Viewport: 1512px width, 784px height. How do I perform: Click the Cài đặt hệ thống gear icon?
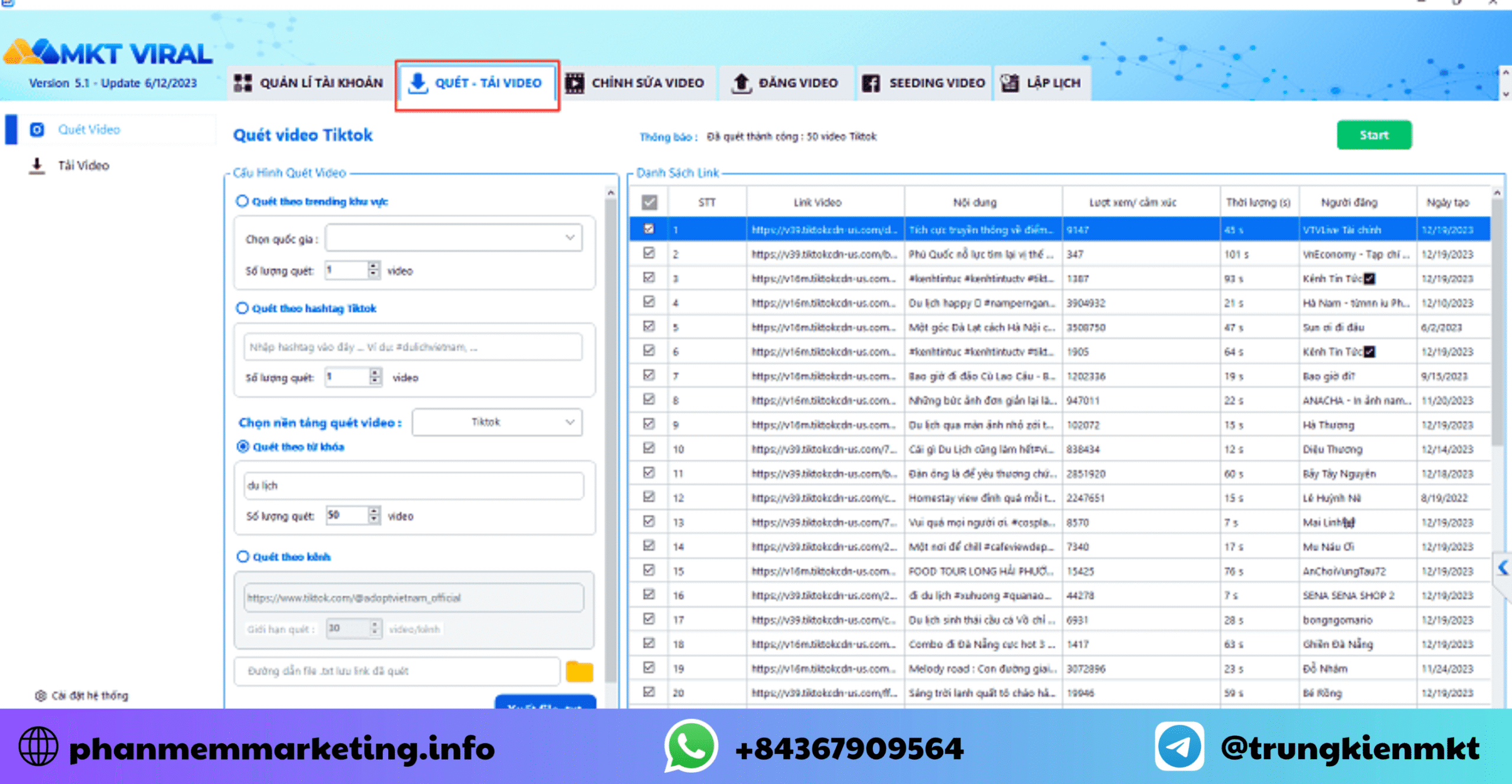click(x=40, y=695)
